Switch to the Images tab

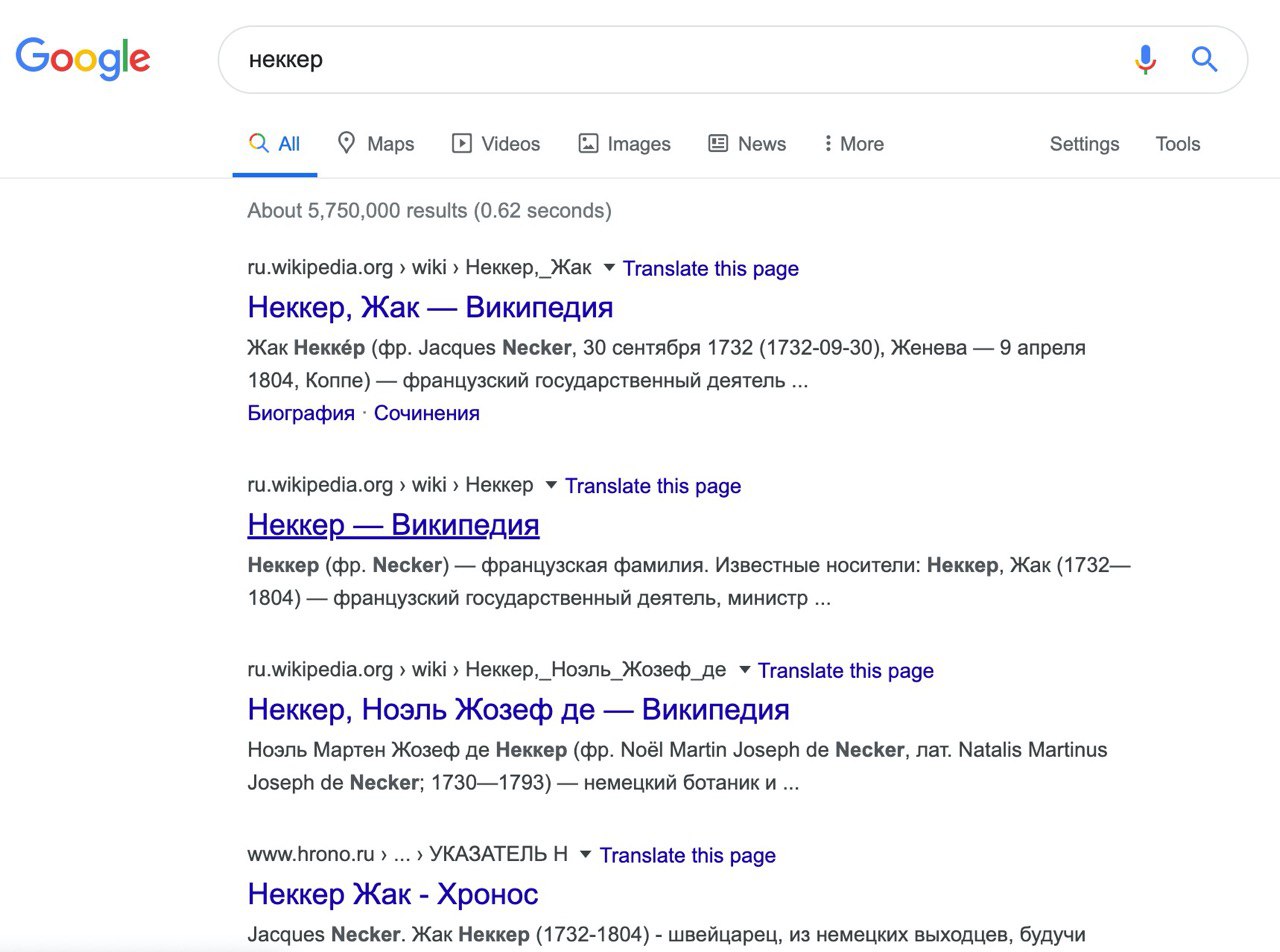pyautogui.click(x=625, y=144)
